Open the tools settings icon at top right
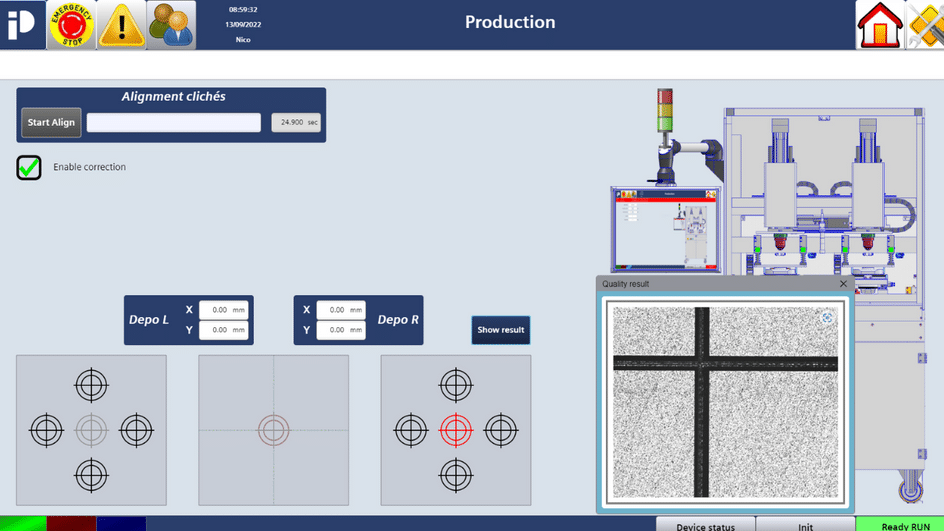This screenshot has height=531, width=944. click(926, 25)
